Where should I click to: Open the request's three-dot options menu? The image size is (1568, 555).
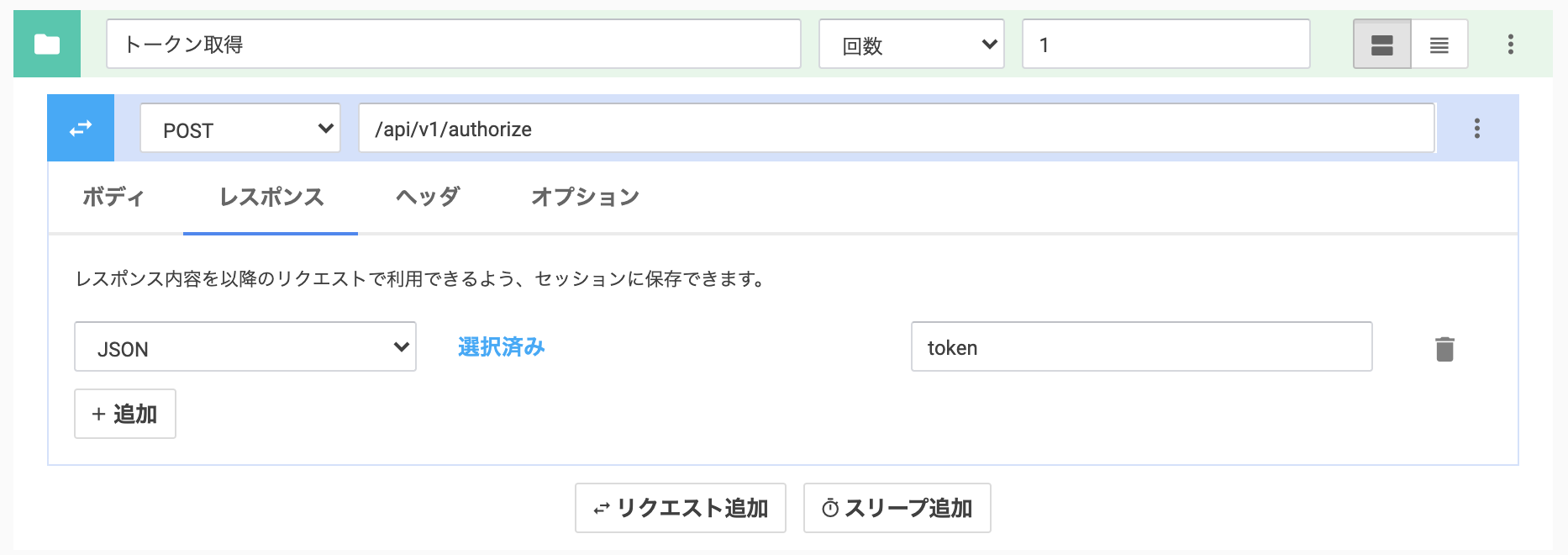pyautogui.click(x=1476, y=128)
